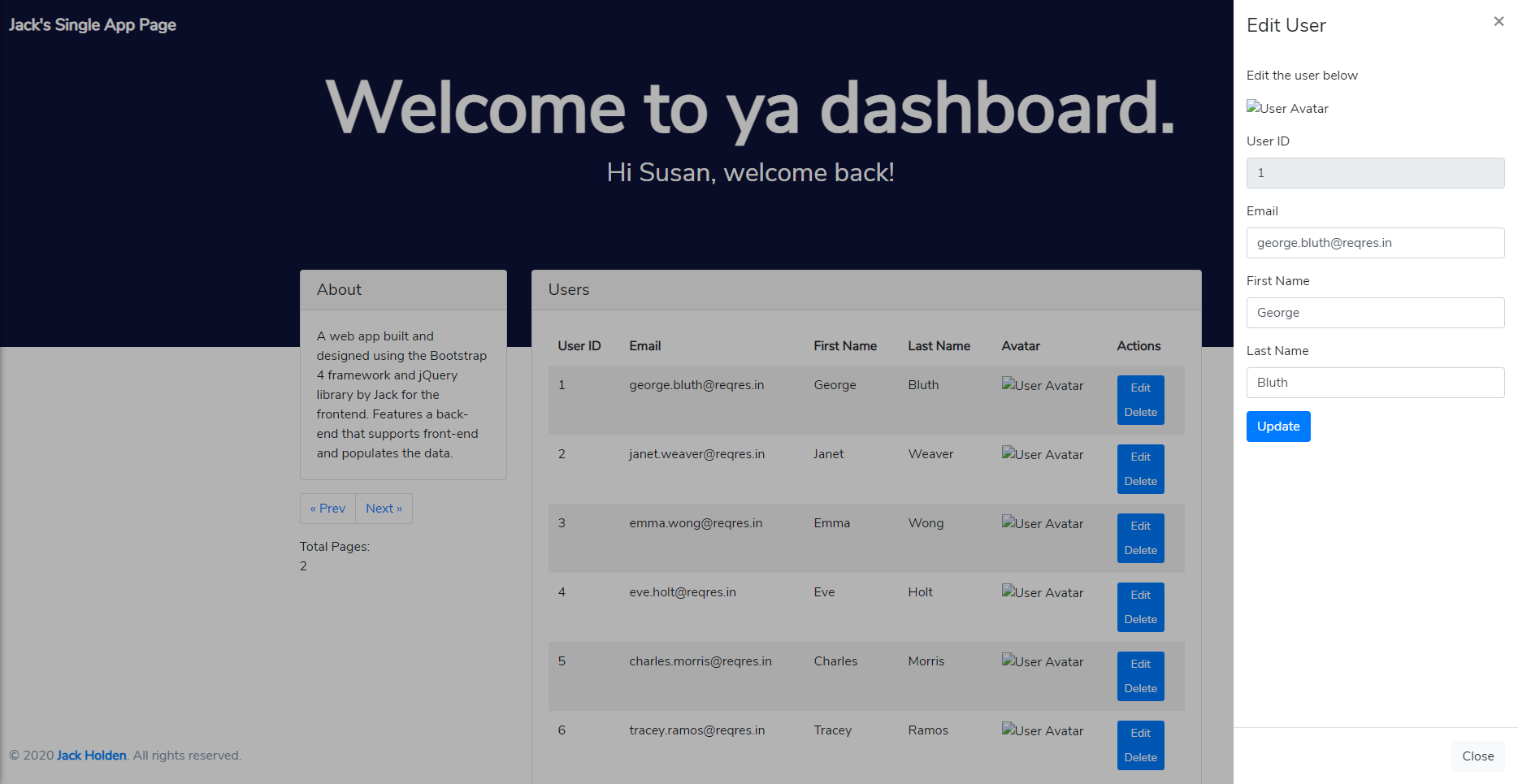This screenshot has width=1518, height=784.
Task: Click into the Email field showing george.bluth@reqres.in
Action: (1375, 242)
